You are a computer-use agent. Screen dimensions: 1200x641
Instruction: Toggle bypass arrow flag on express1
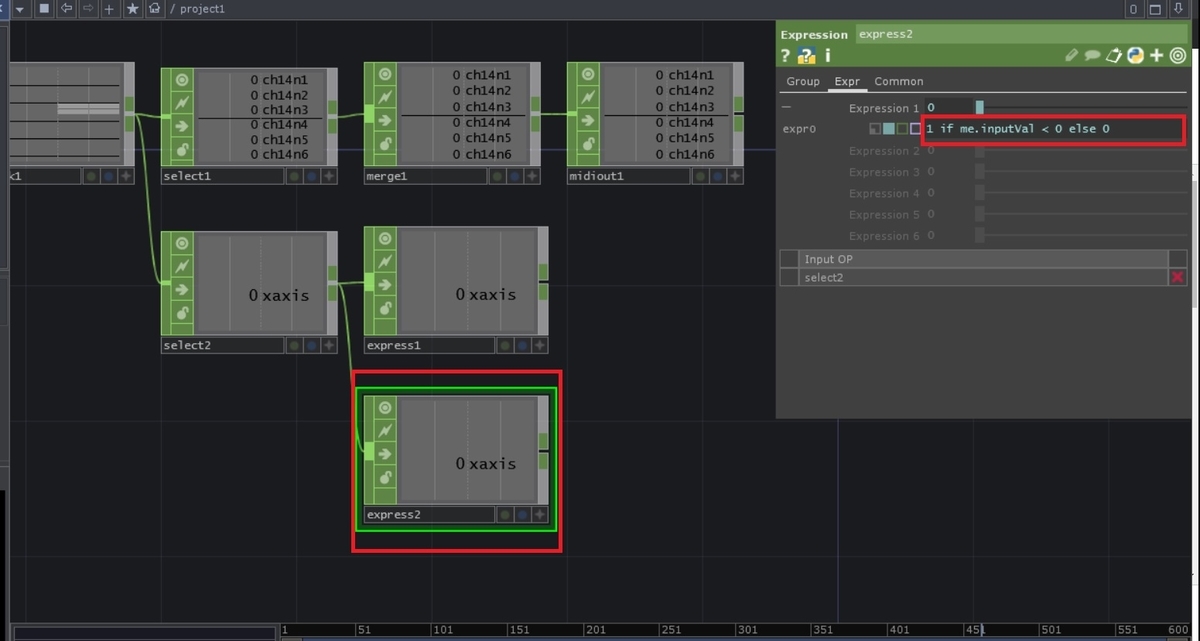pos(385,285)
